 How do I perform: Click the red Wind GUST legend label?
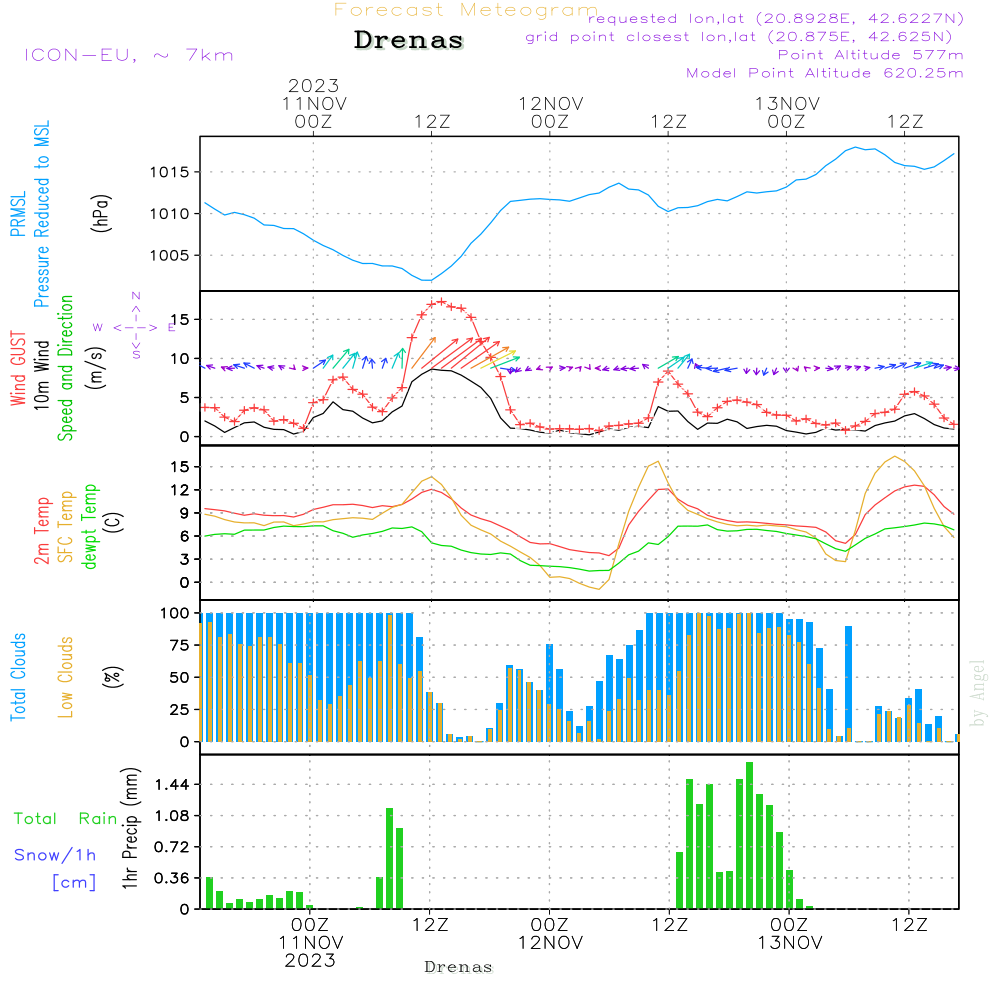tap(17, 370)
